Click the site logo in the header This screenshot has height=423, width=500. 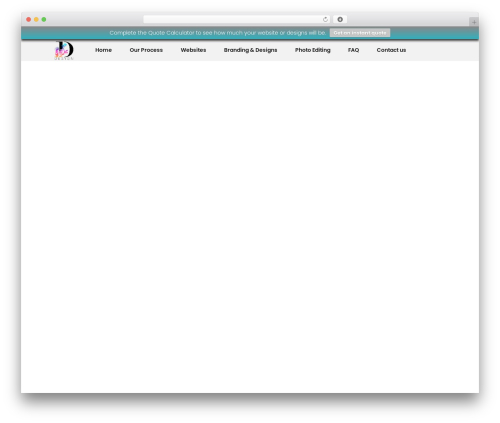[x=64, y=50]
